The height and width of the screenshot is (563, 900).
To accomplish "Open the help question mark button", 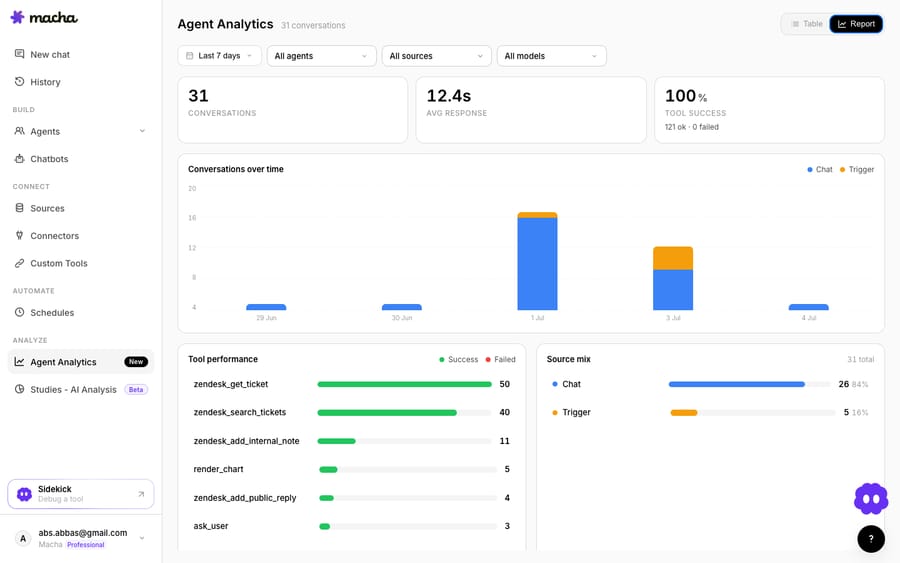I will click(x=871, y=539).
